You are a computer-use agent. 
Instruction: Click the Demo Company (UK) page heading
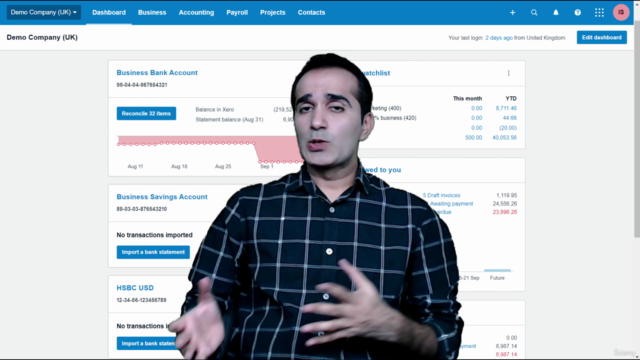click(42, 38)
